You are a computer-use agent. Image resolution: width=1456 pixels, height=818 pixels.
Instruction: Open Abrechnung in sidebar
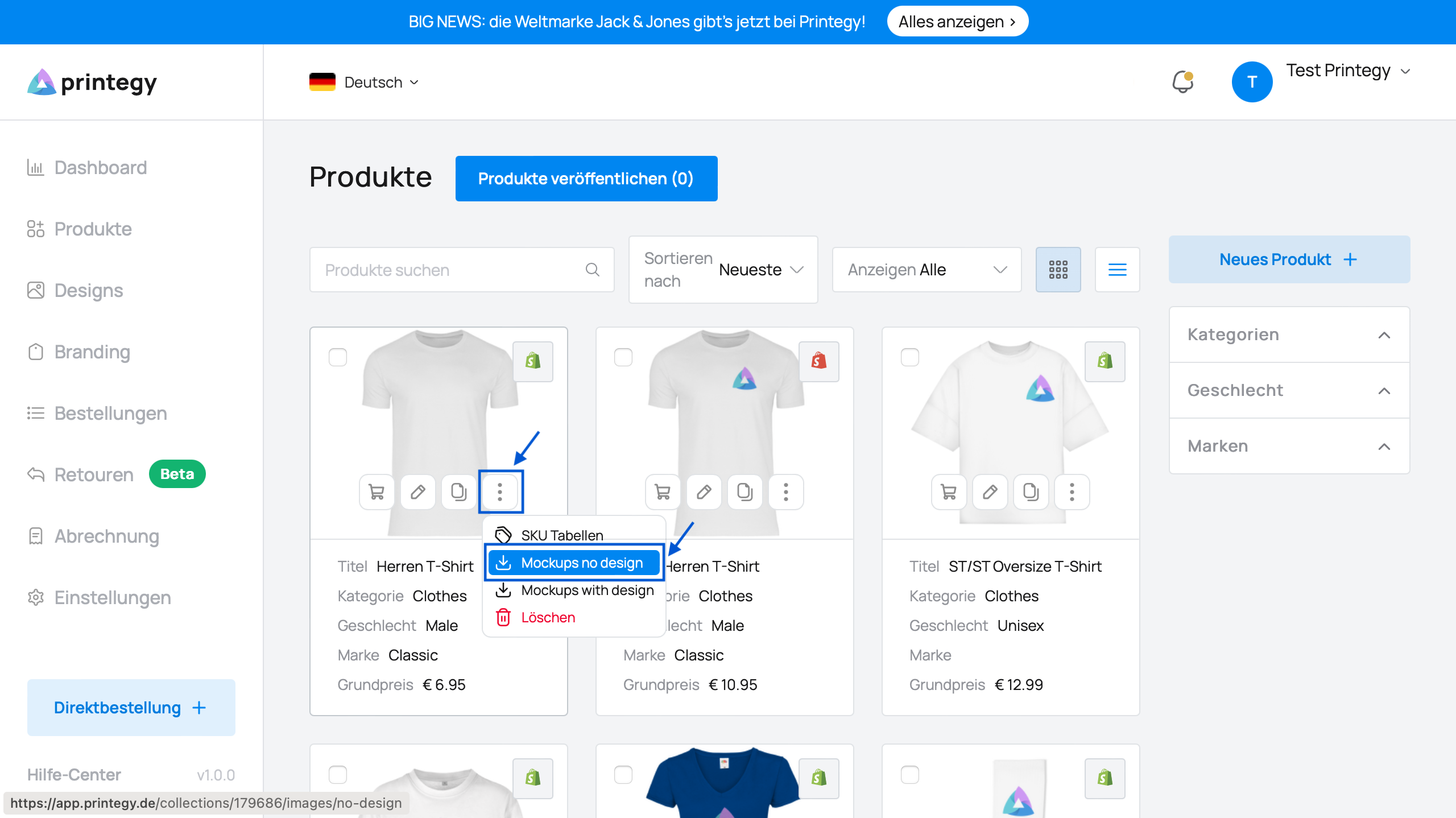pyautogui.click(x=93, y=536)
